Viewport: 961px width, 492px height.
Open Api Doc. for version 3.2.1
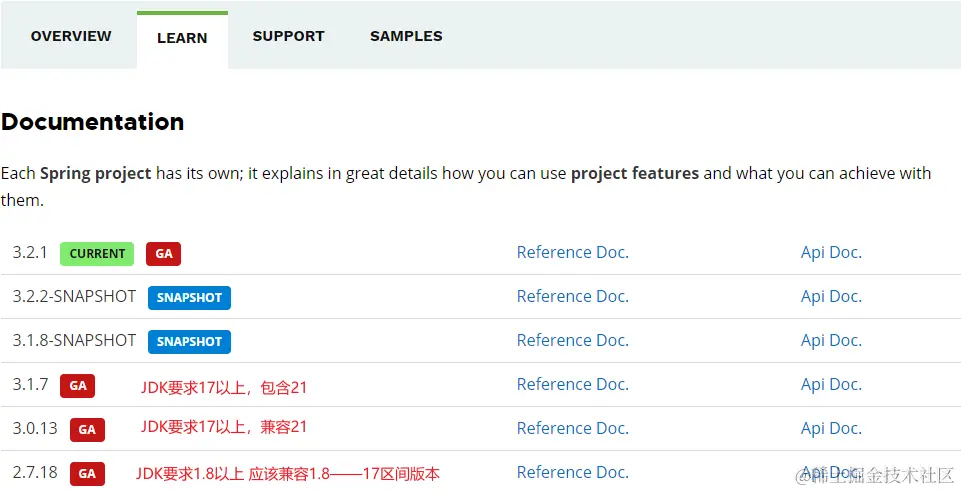[x=831, y=252]
